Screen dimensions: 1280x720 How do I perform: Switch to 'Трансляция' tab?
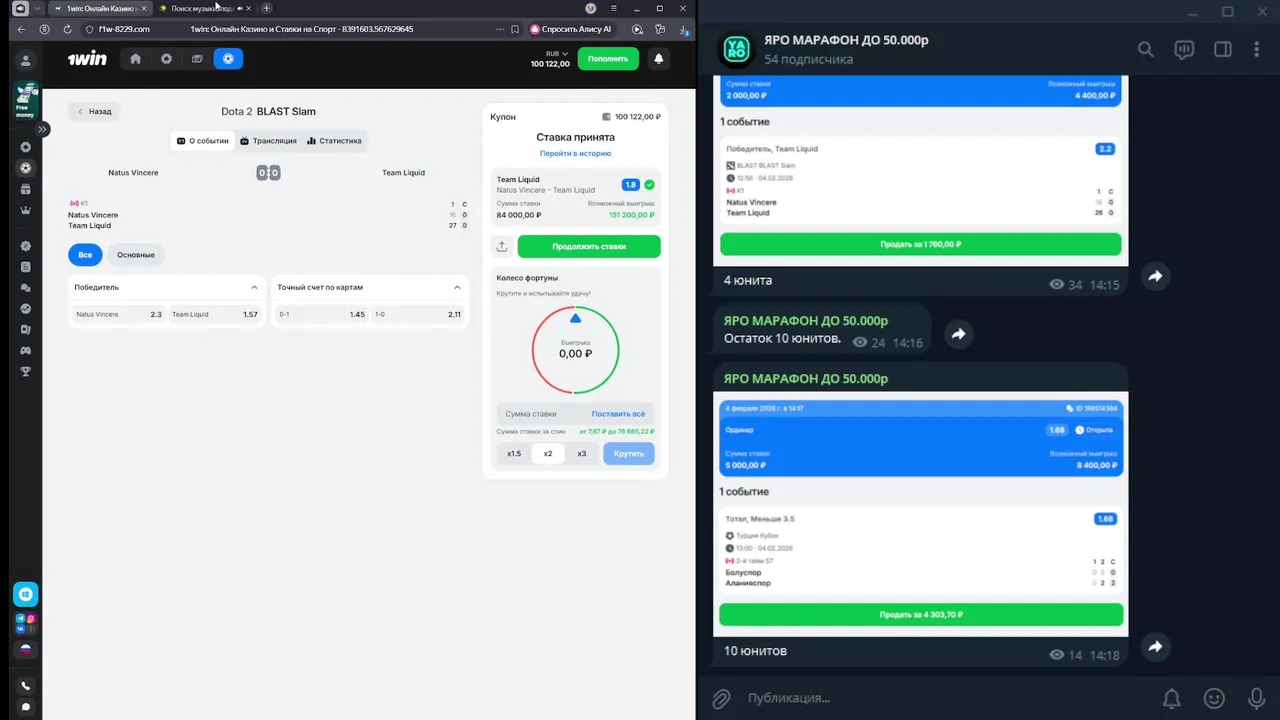click(268, 141)
